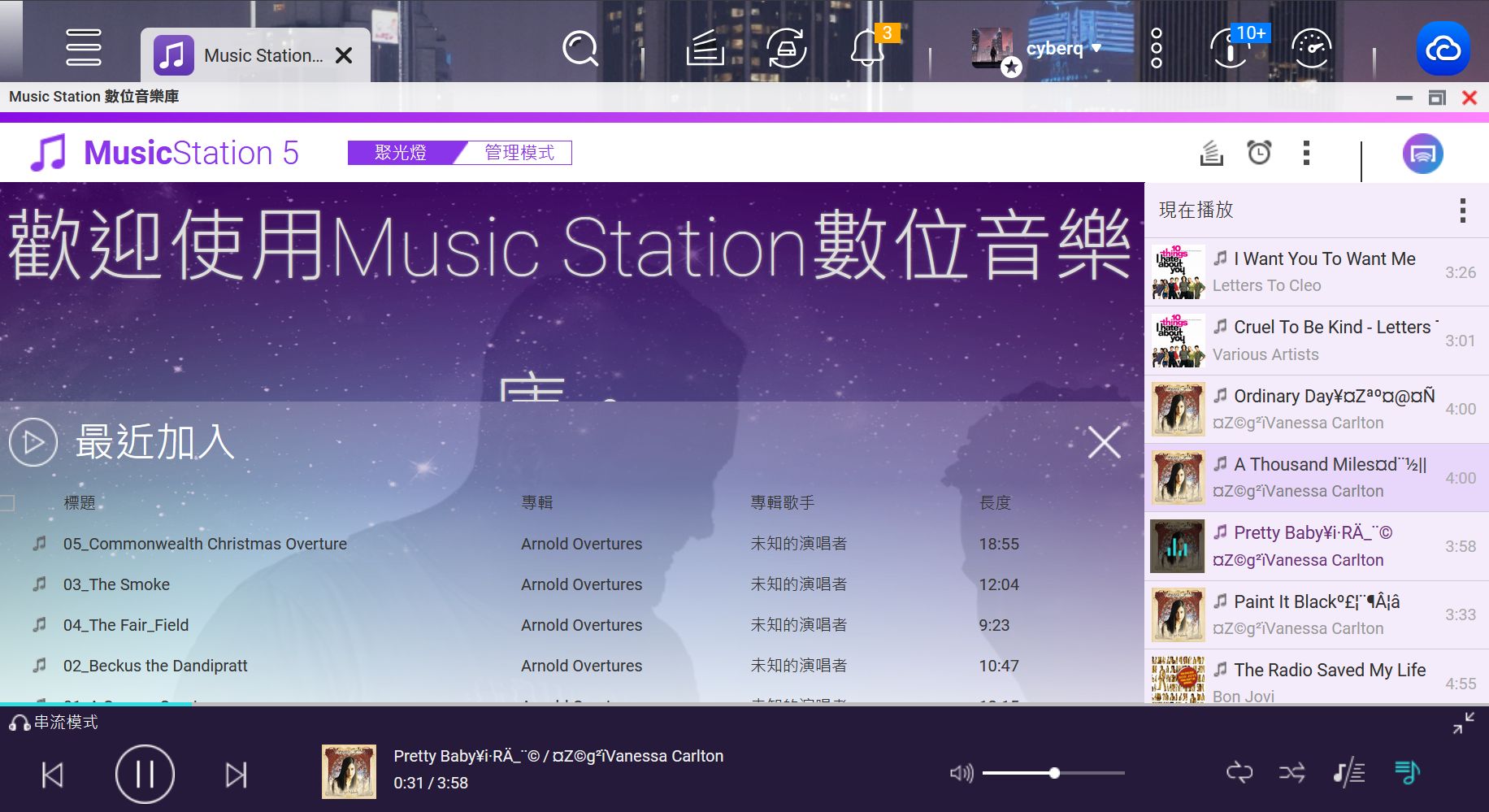Open background tasks icon in QTS bar
The width and height of the screenshot is (1489, 812).
click(x=705, y=49)
